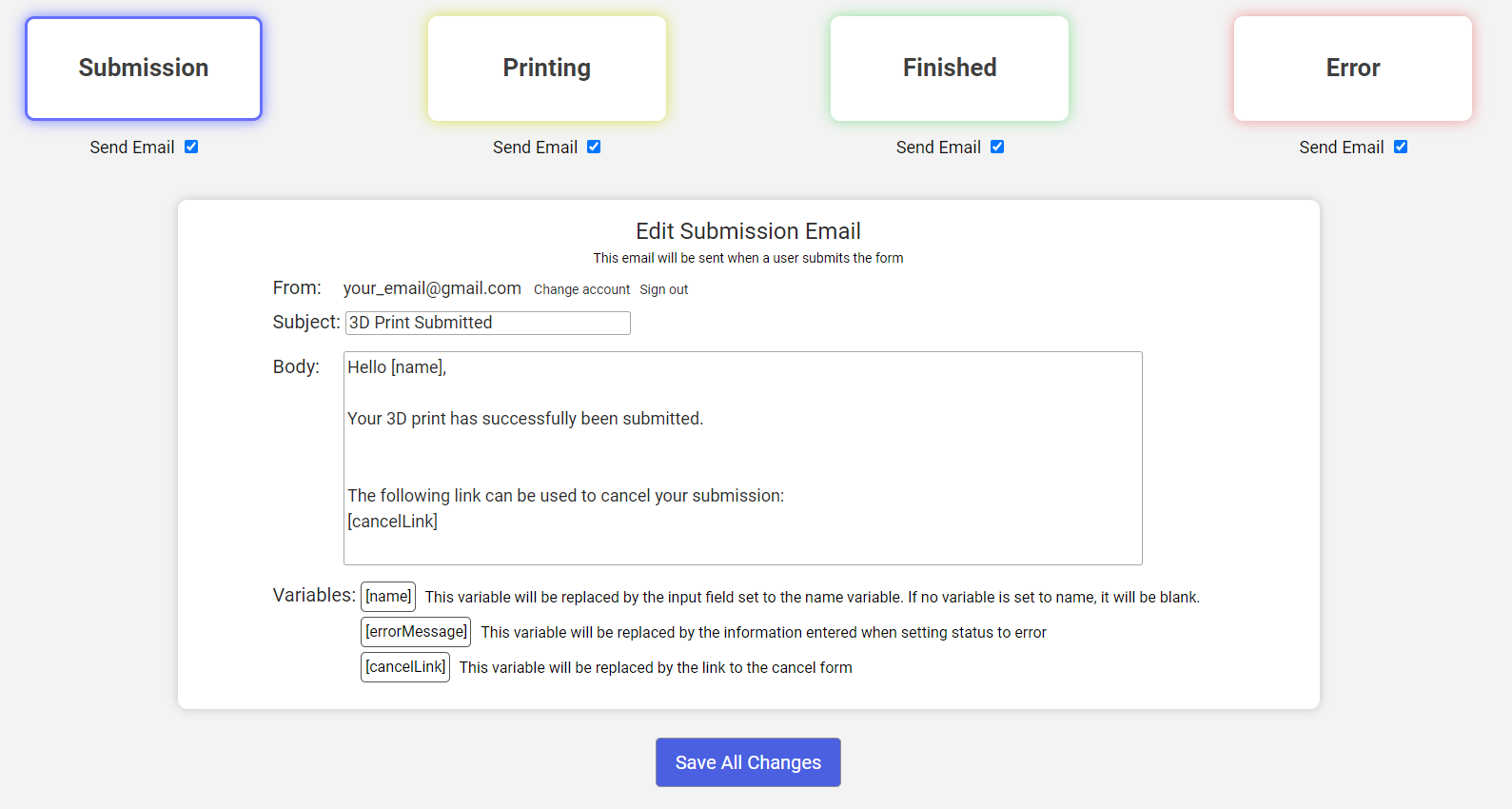
Task: Toggle Send Email checkbox under Finished
Action: (997, 147)
